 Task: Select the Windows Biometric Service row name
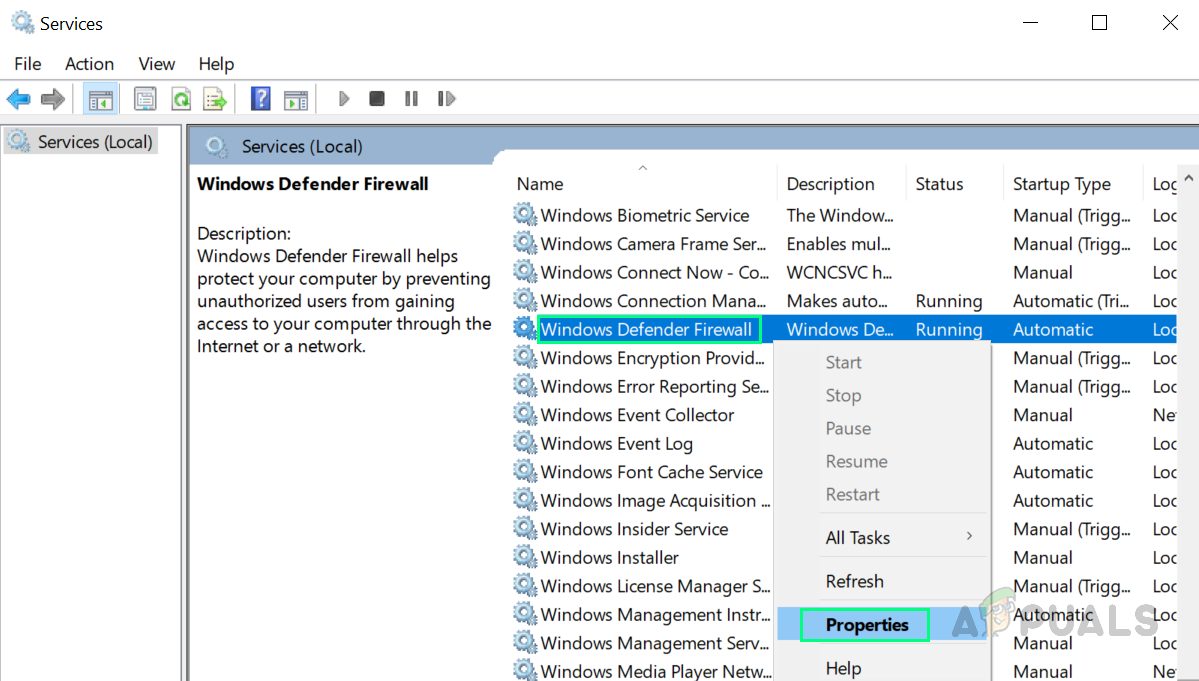(x=645, y=216)
